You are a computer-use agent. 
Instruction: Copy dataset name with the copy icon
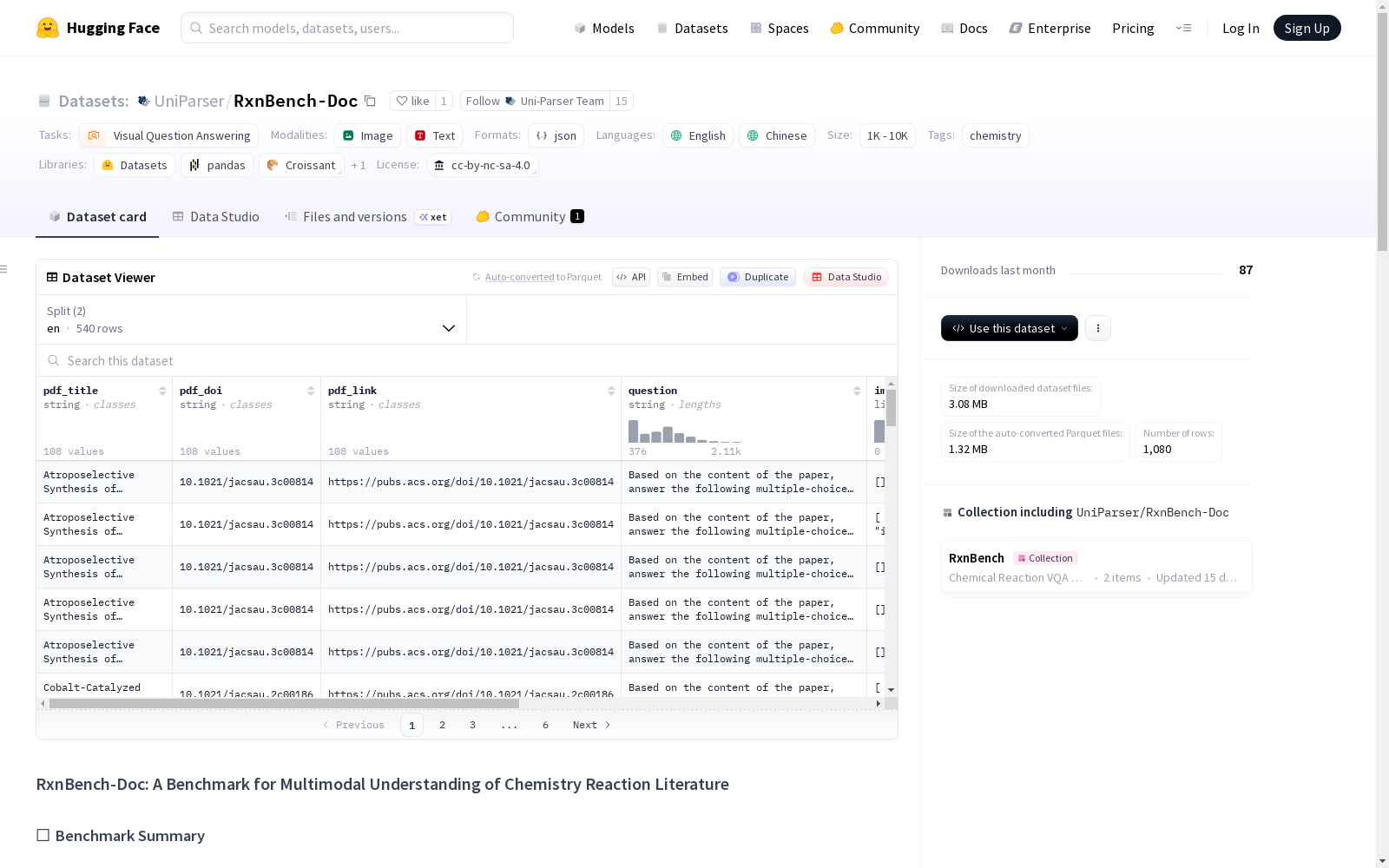(370, 101)
